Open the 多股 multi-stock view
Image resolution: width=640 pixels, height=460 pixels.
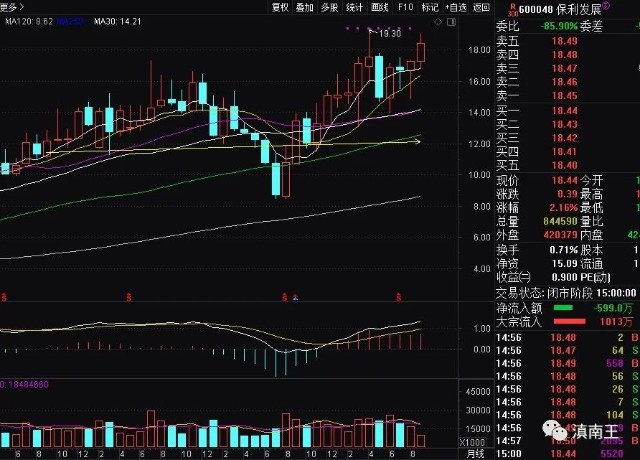(x=329, y=7)
